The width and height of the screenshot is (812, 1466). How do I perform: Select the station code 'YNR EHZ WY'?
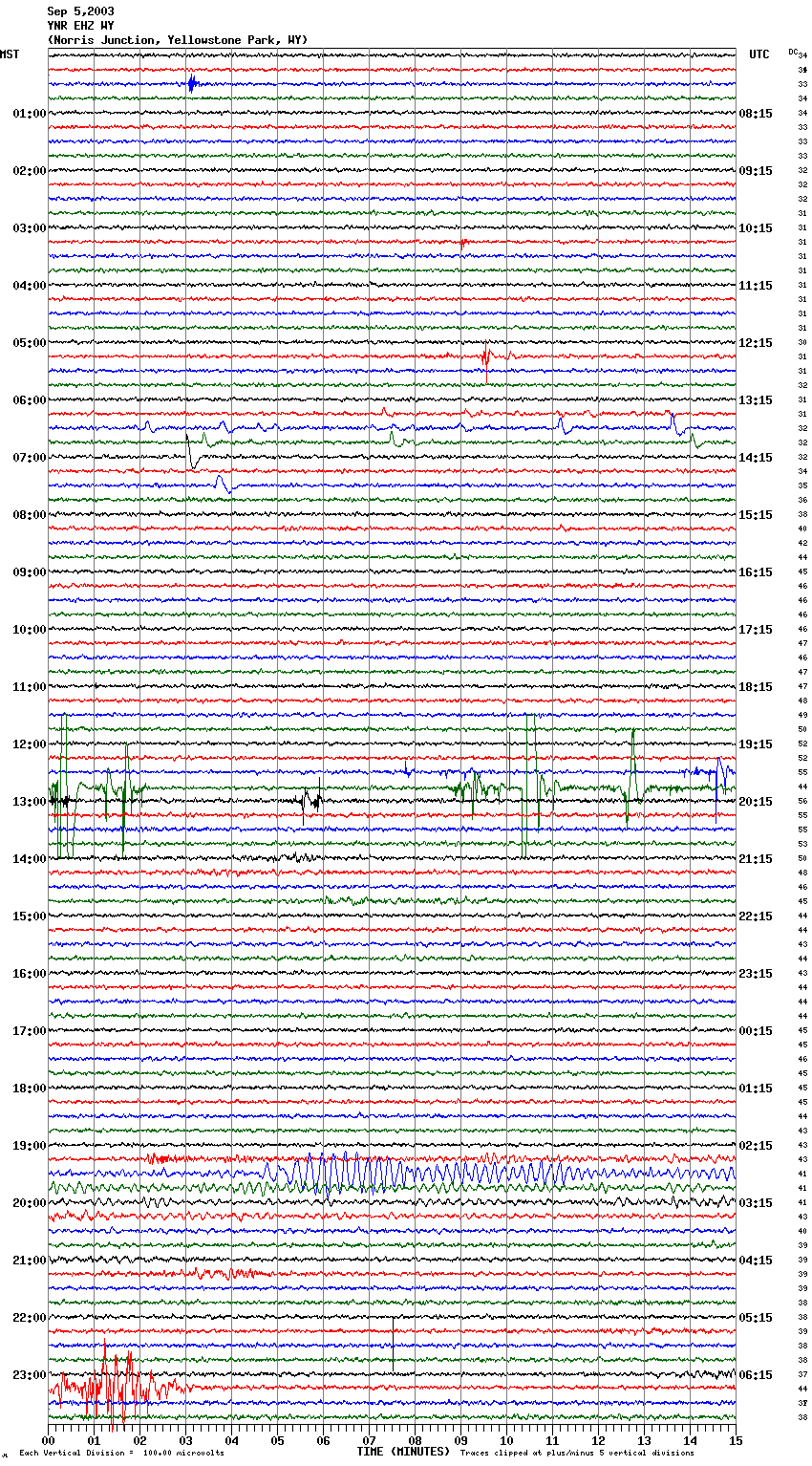point(80,26)
